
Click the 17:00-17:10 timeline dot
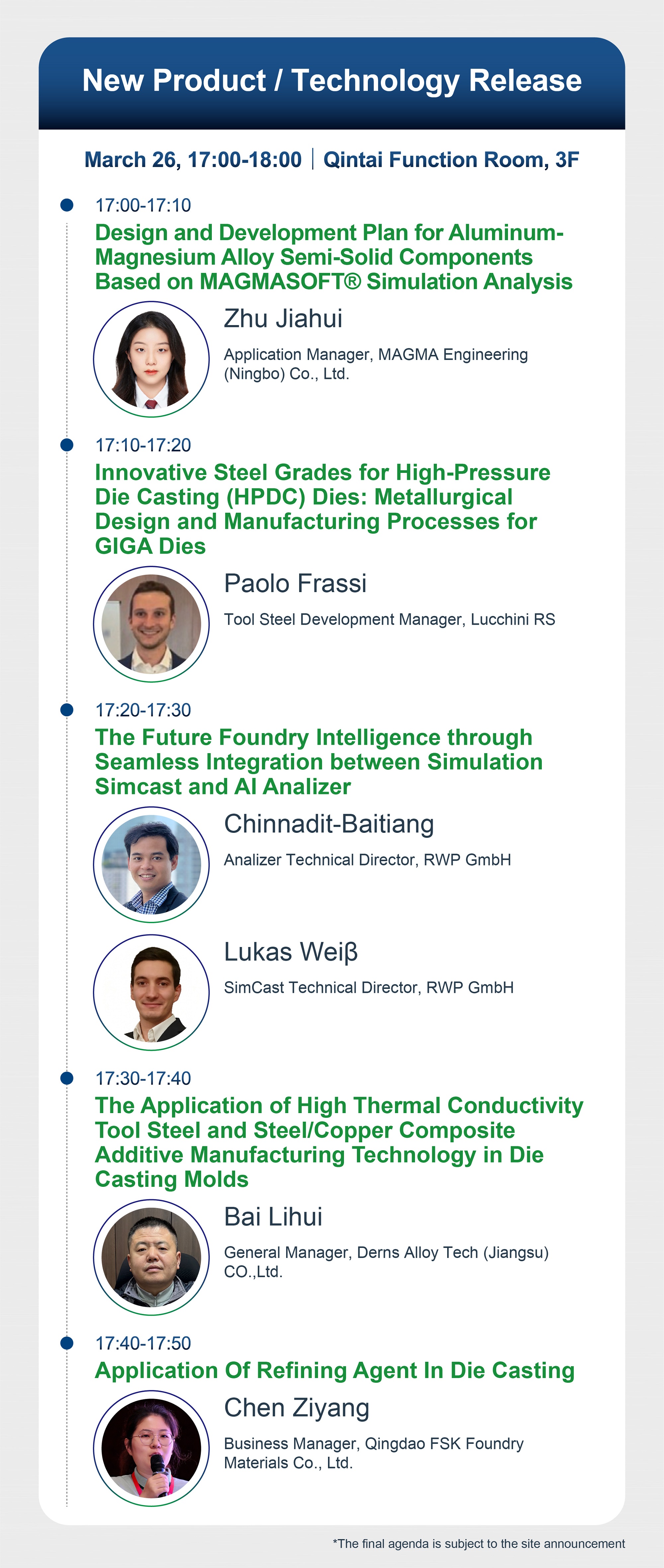point(67,205)
